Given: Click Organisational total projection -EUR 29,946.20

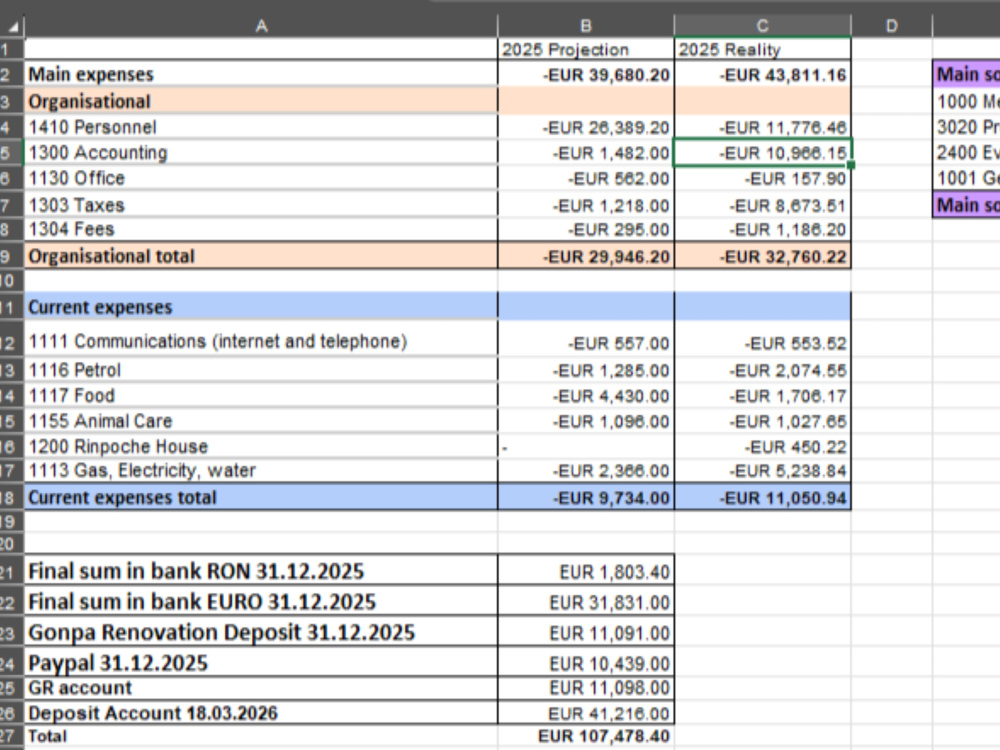Looking at the screenshot, I should 585,256.
